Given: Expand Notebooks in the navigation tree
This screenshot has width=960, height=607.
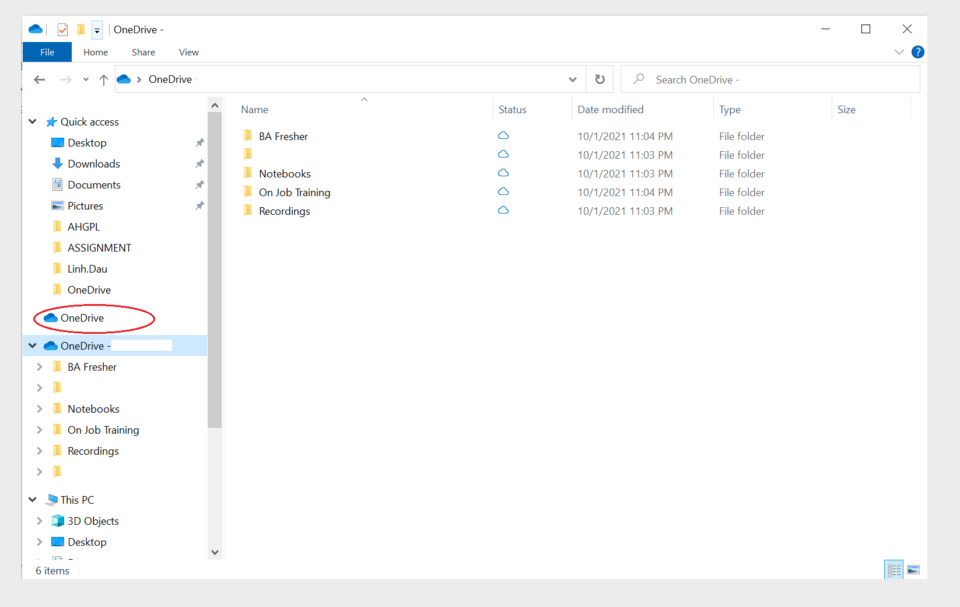Looking at the screenshot, I should (40, 409).
